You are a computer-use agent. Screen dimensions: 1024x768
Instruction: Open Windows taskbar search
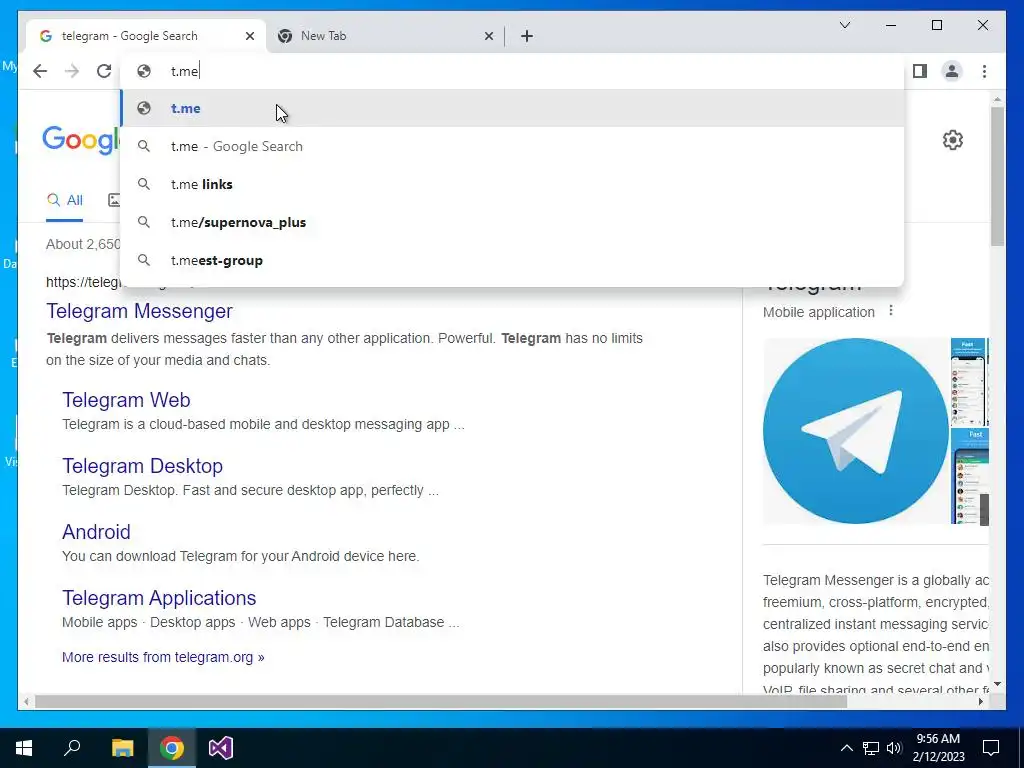click(x=72, y=748)
